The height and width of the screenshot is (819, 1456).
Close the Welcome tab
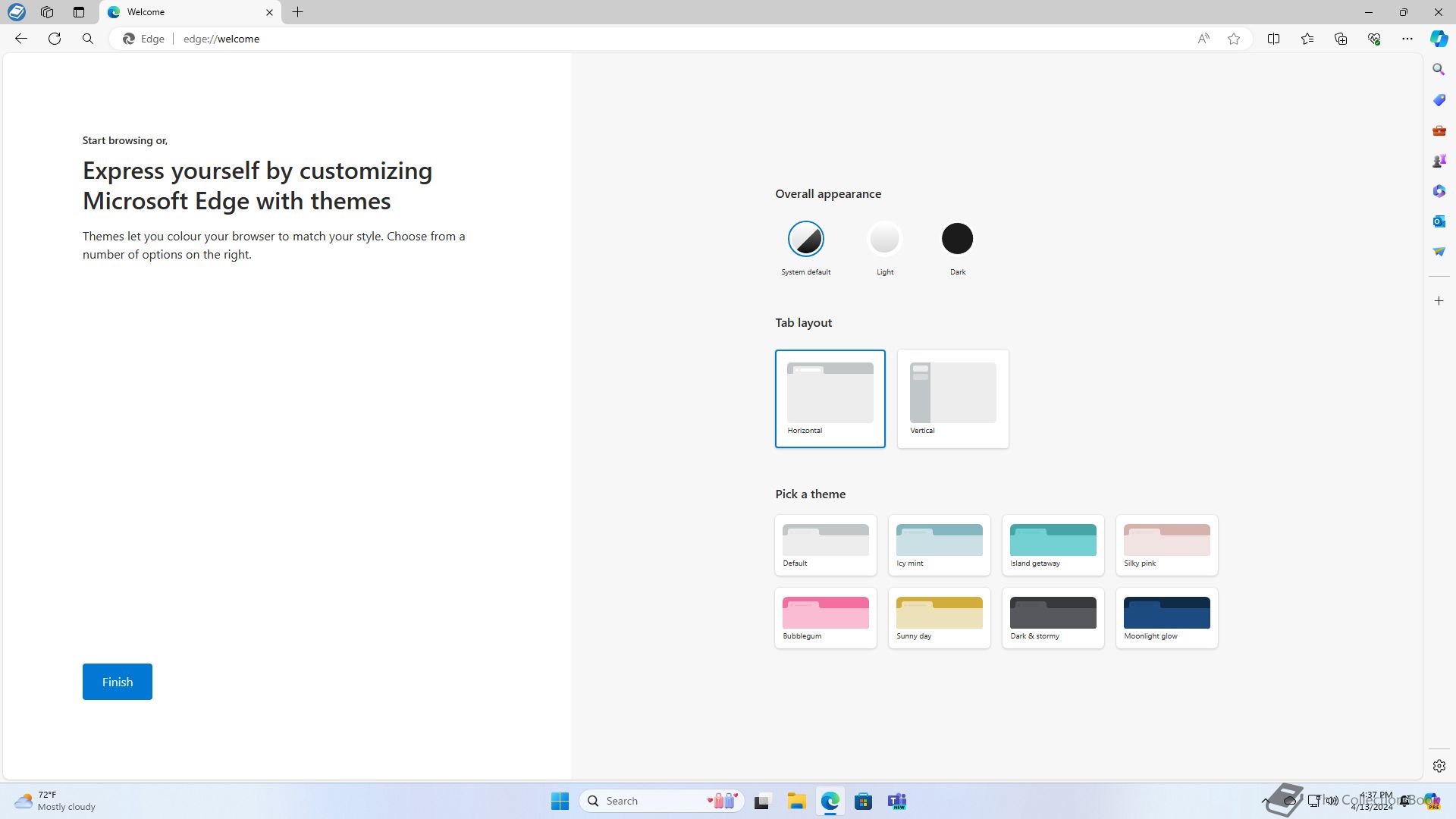tap(269, 12)
